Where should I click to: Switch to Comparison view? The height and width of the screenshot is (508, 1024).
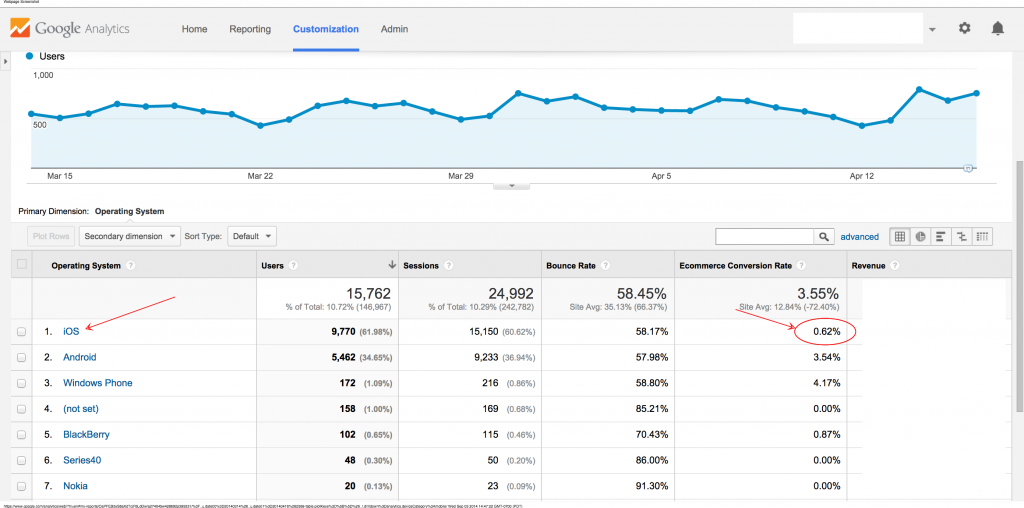pos(961,237)
